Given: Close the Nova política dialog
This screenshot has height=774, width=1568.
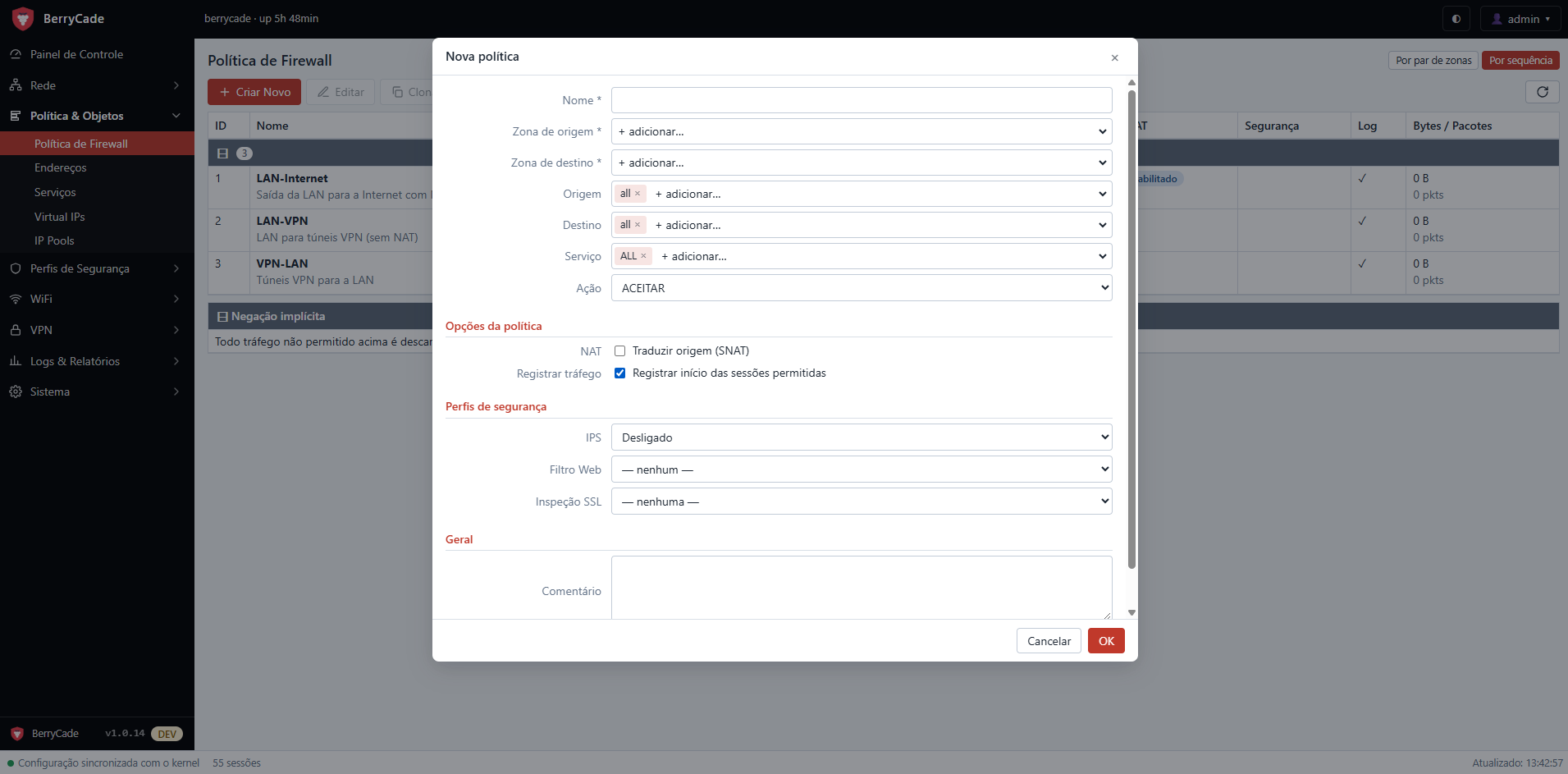Looking at the screenshot, I should (x=1114, y=57).
